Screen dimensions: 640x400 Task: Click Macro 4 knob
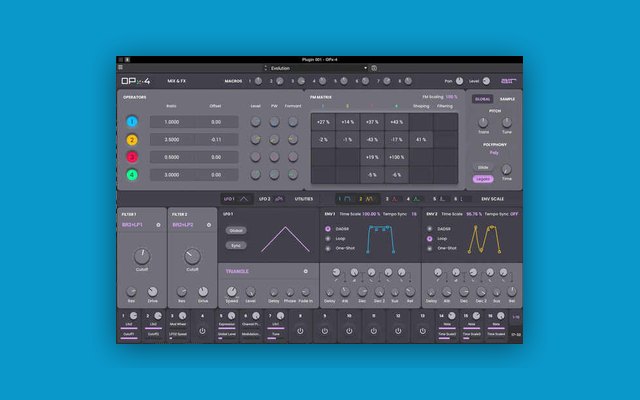pos(322,81)
